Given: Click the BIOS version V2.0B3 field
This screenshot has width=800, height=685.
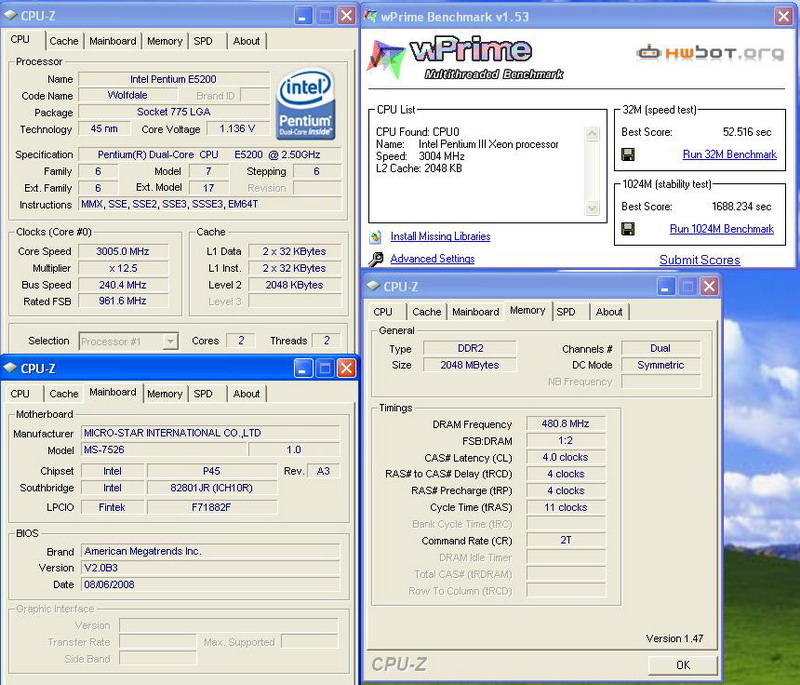Looking at the screenshot, I should coord(210,568).
